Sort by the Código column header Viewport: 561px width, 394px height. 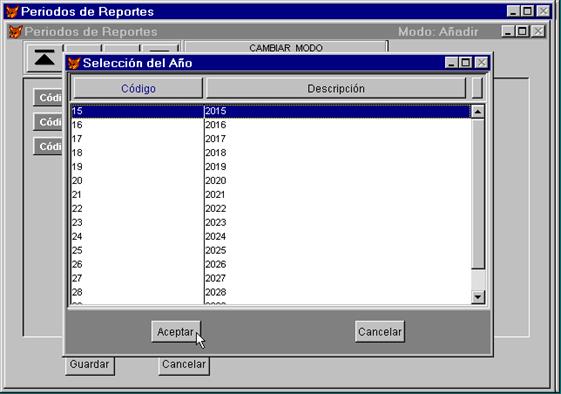(x=138, y=88)
